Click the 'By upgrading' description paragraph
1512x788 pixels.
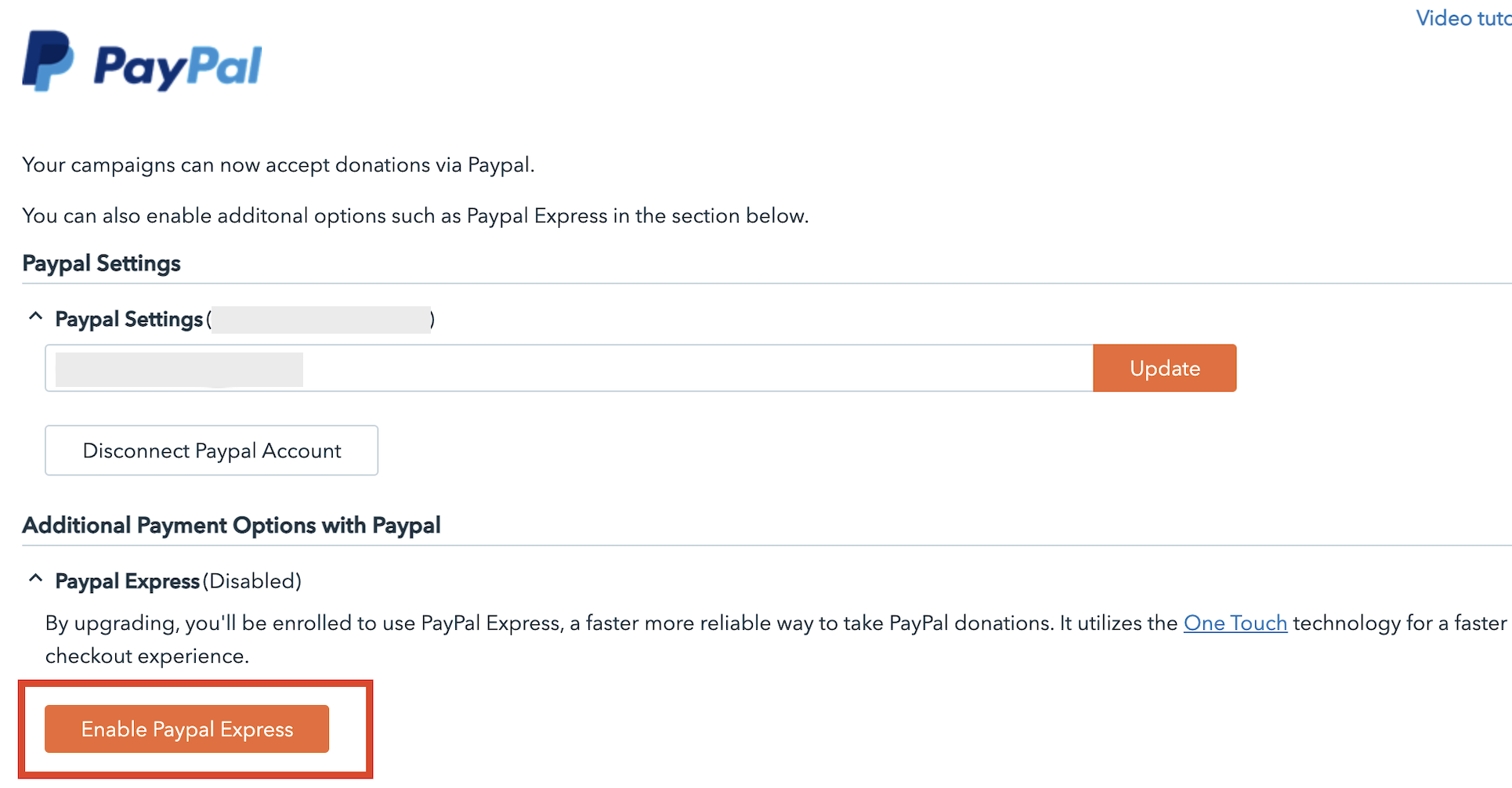(x=611, y=624)
